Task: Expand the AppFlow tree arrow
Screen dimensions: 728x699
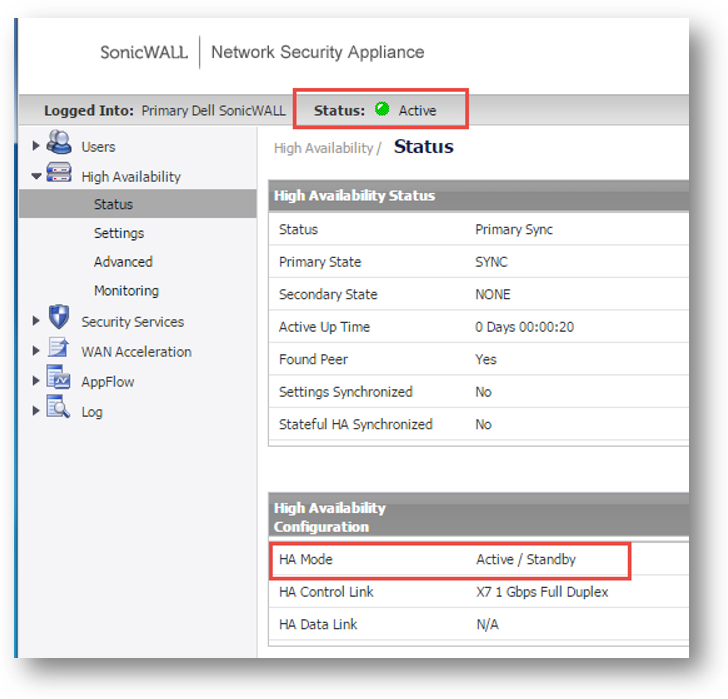Action: coord(37,381)
